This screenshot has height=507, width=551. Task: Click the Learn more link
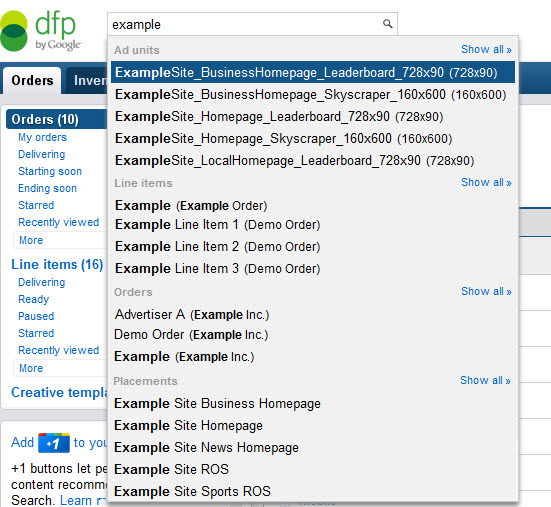point(83,500)
